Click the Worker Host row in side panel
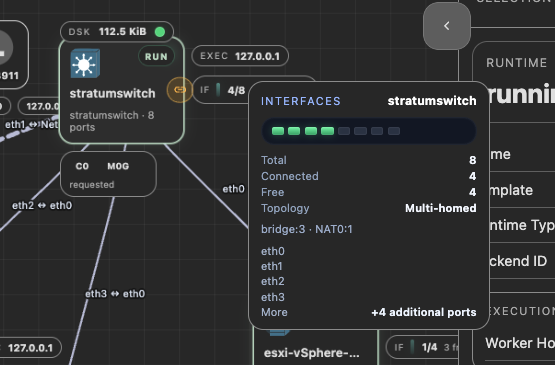This screenshot has width=555, height=365. pos(520,343)
